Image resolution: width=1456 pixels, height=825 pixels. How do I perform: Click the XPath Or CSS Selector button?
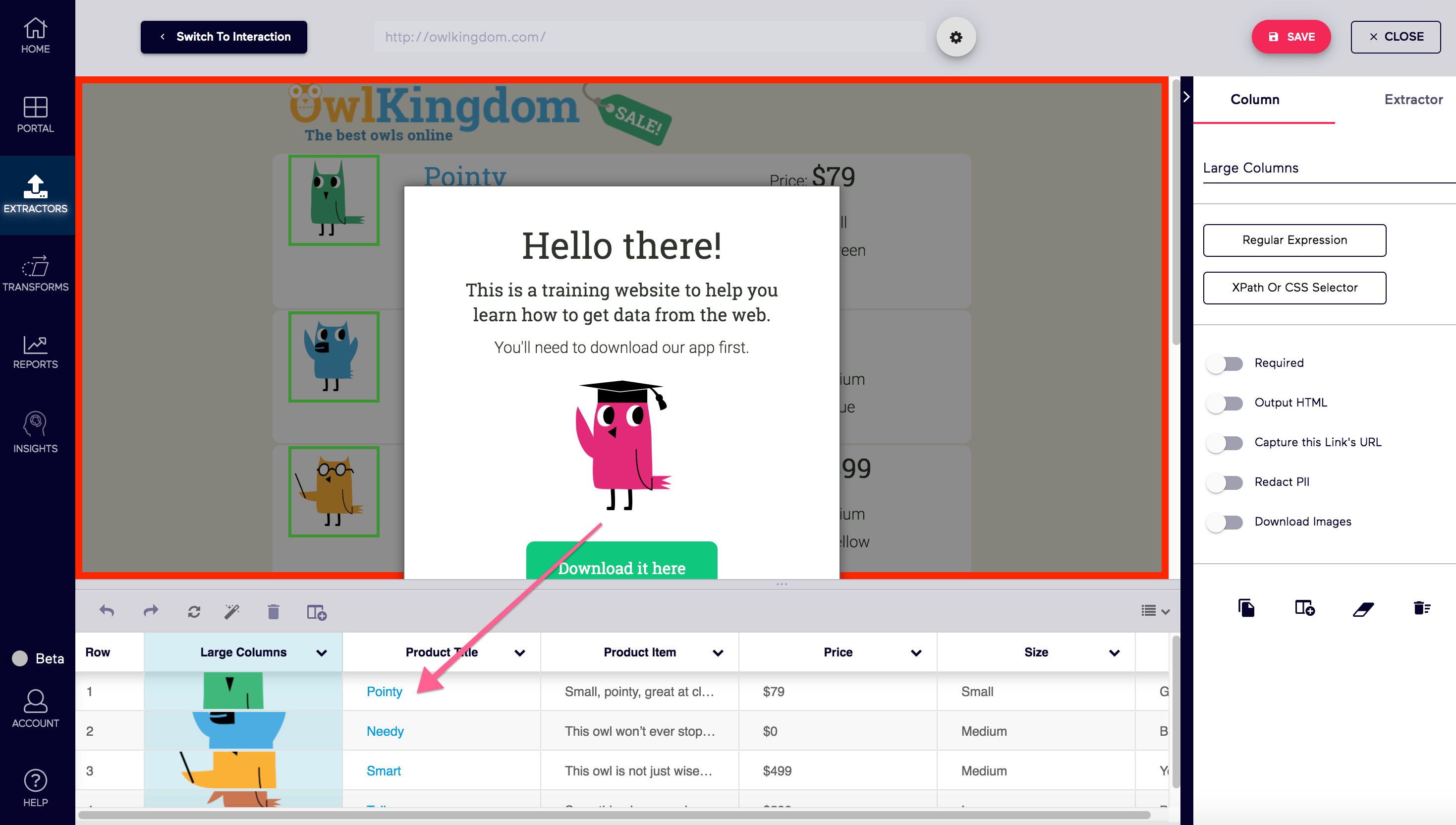tap(1294, 288)
